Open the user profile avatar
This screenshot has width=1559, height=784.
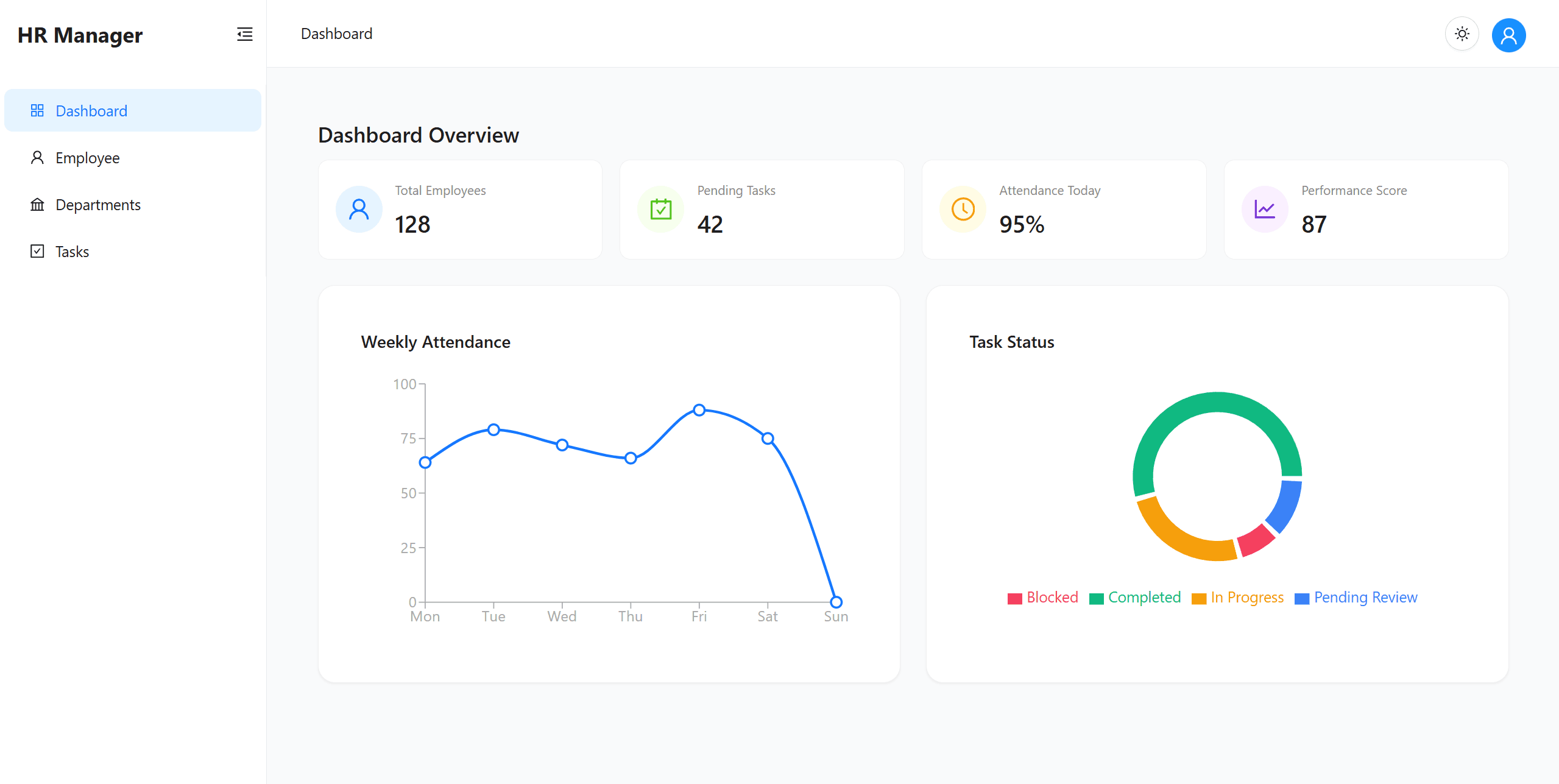[1508, 35]
